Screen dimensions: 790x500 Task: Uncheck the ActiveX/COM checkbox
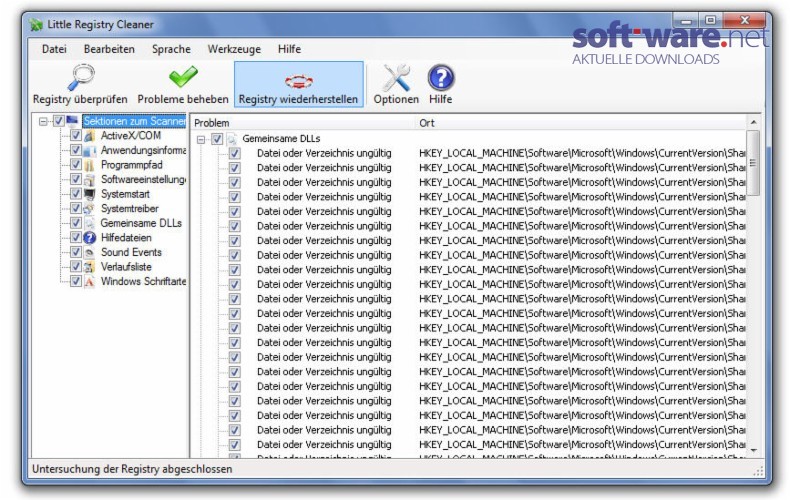point(76,136)
